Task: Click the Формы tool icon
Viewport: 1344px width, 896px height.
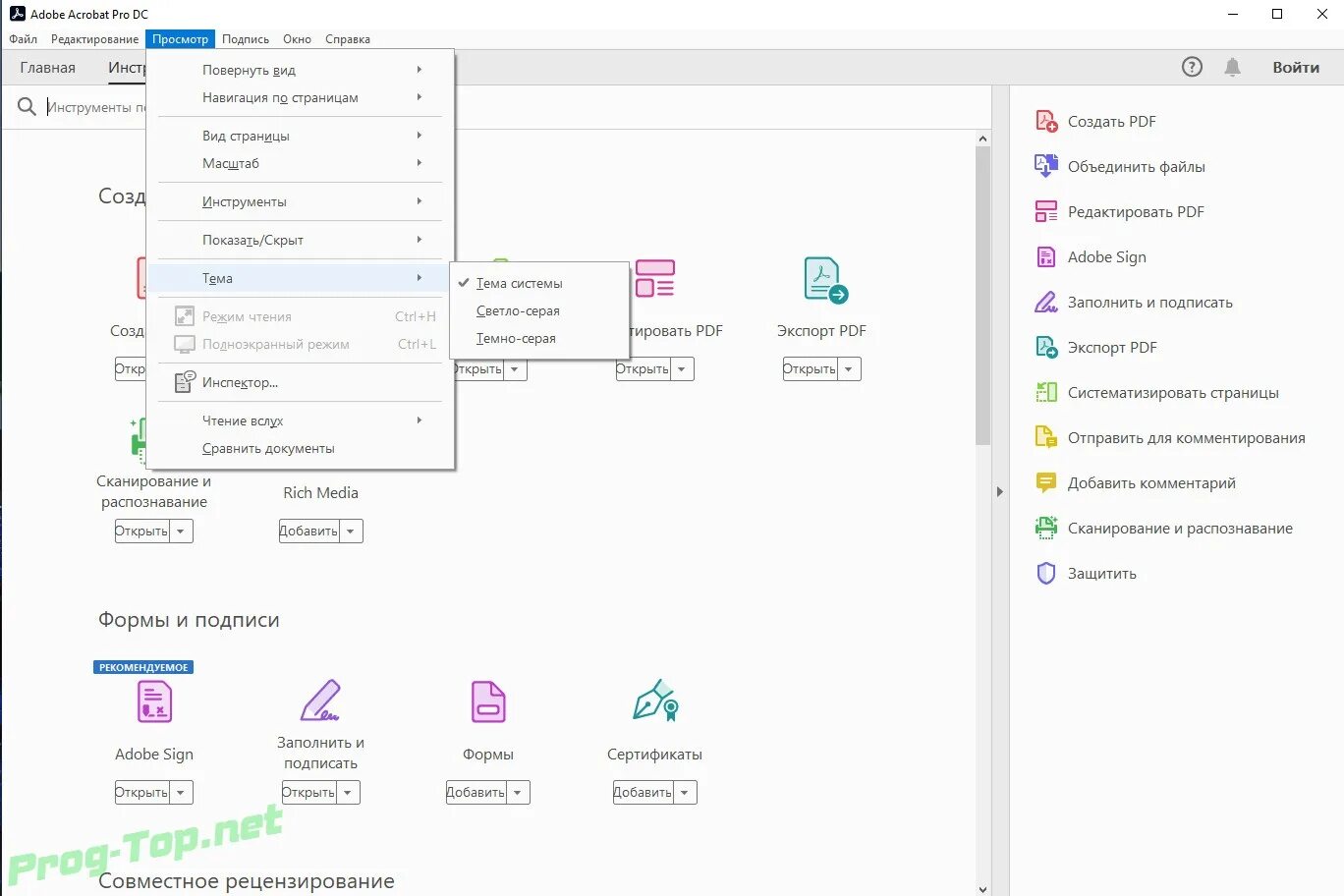Action: tap(488, 701)
